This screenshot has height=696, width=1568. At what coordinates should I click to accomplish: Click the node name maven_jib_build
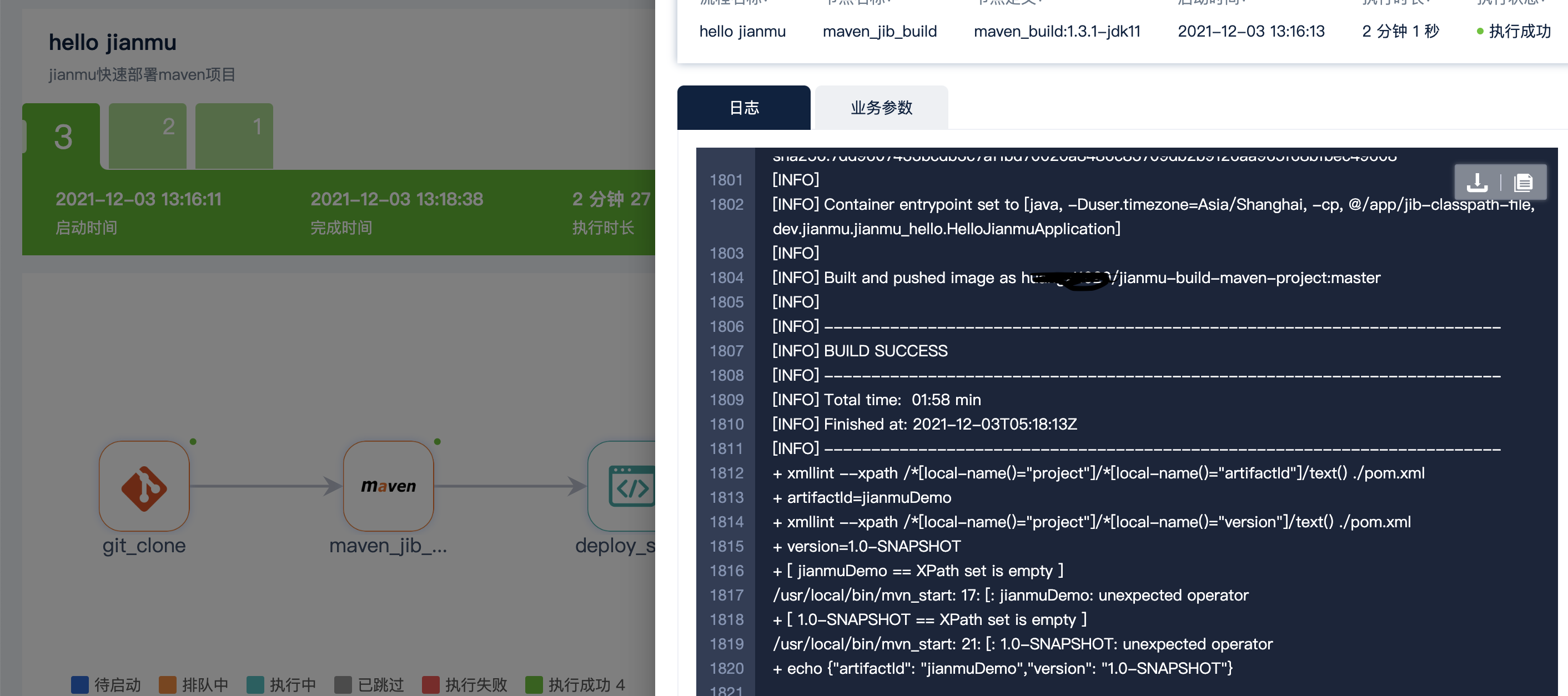tap(880, 31)
